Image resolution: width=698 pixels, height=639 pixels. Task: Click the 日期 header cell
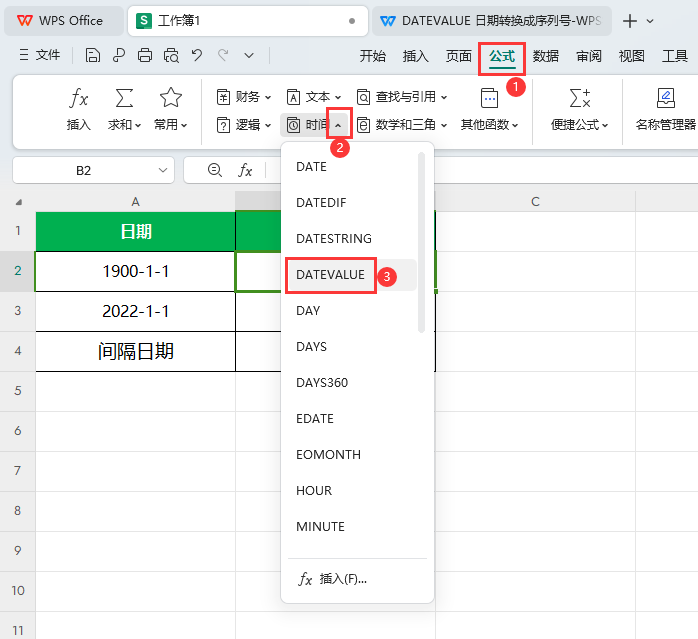point(135,232)
